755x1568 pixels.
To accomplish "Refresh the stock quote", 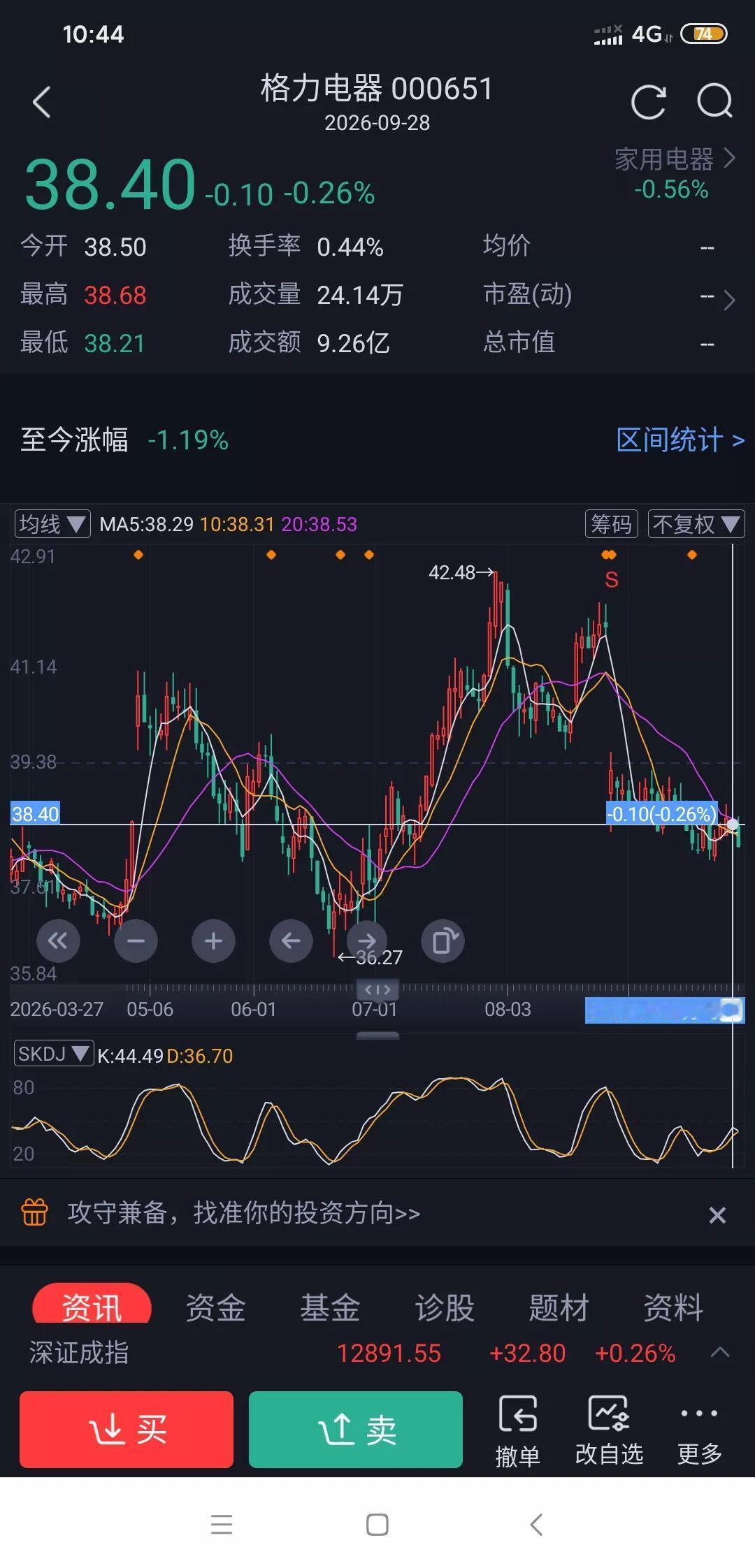I will pyautogui.click(x=648, y=103).
